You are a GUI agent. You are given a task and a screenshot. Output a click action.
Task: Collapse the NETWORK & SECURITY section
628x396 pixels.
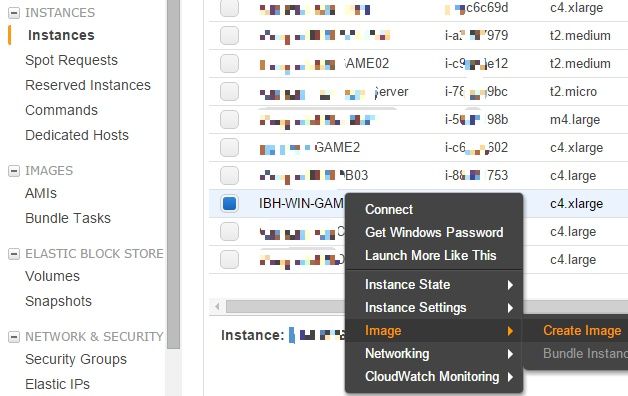[14, 337]
